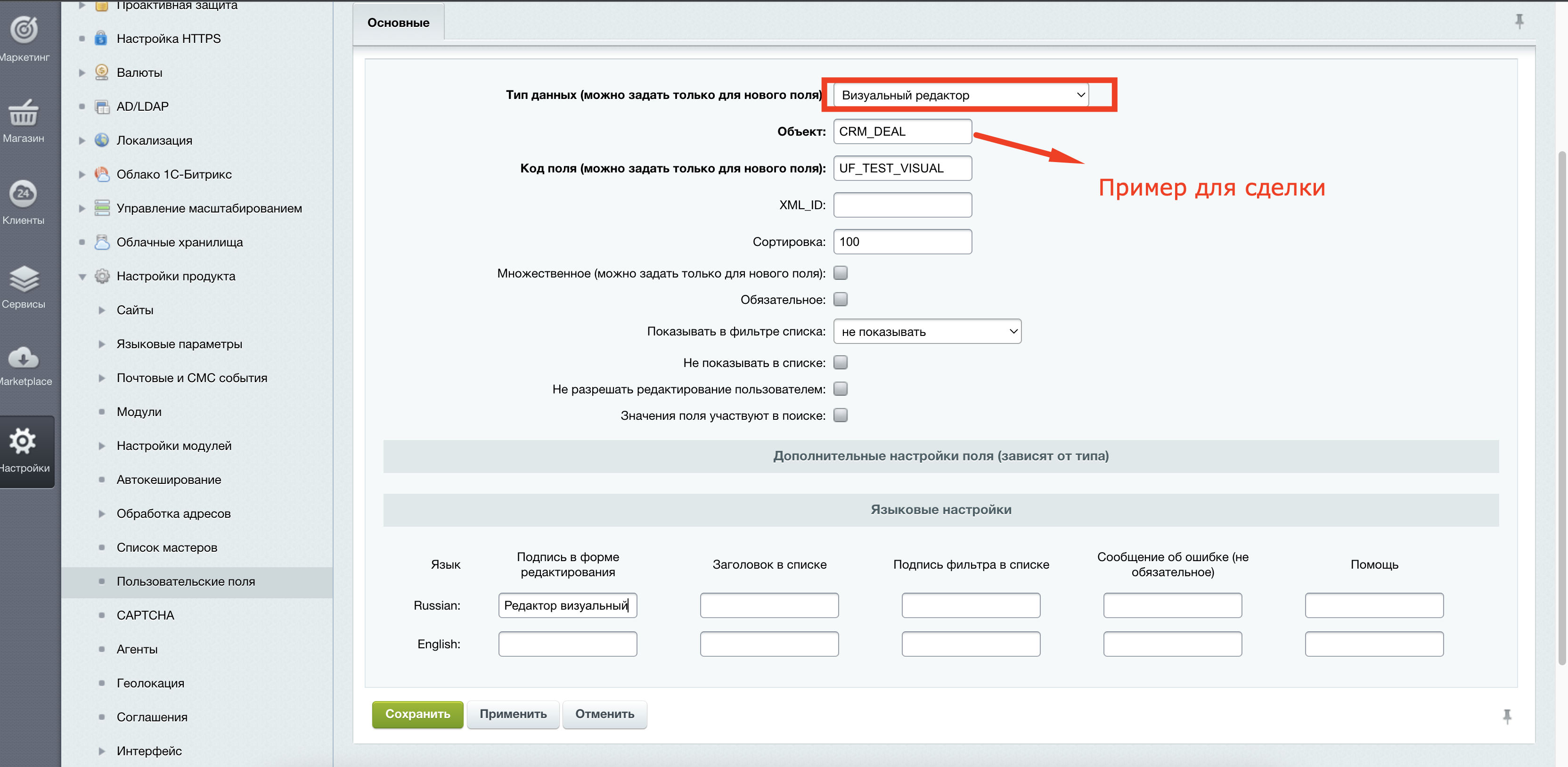
Task: Open the Marketing section icon
Action: point(24,30)
